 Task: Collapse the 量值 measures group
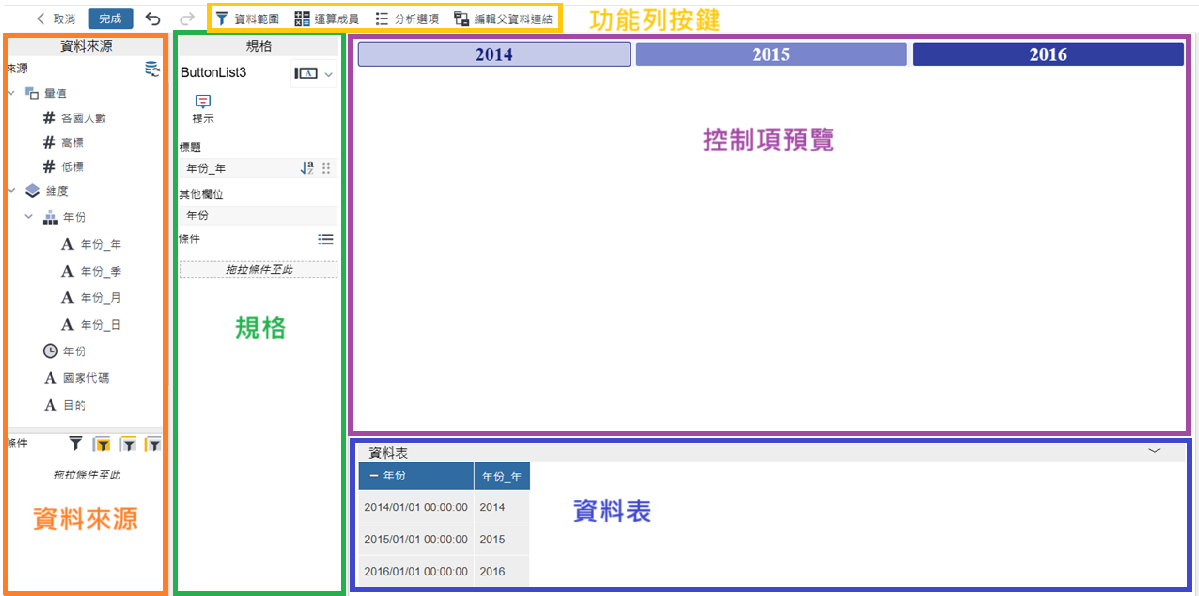tap(11, 93)
